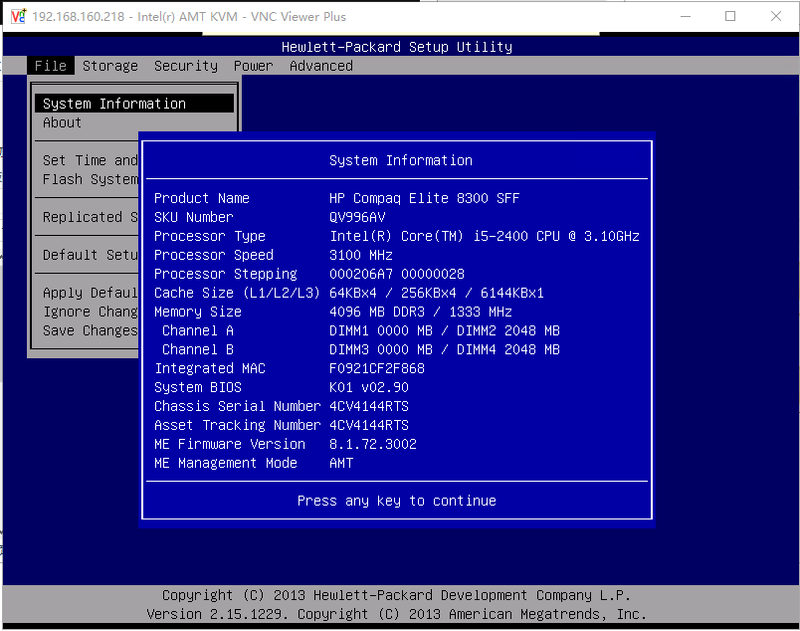This screenshot has height=631, width=800.
Task: Select Save Changes and Exit entry
Action: click(x=89, y=331)
